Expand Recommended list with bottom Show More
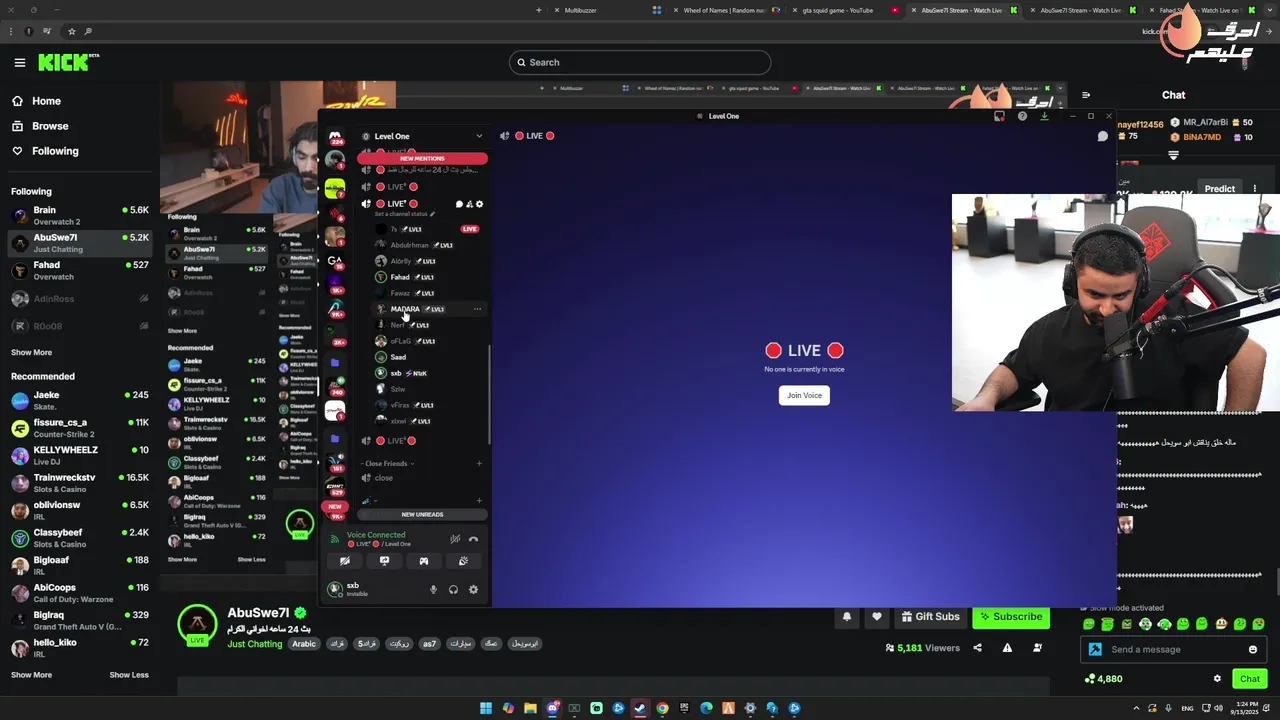This screenshot has width=1280, height=720. click(31, 674)
